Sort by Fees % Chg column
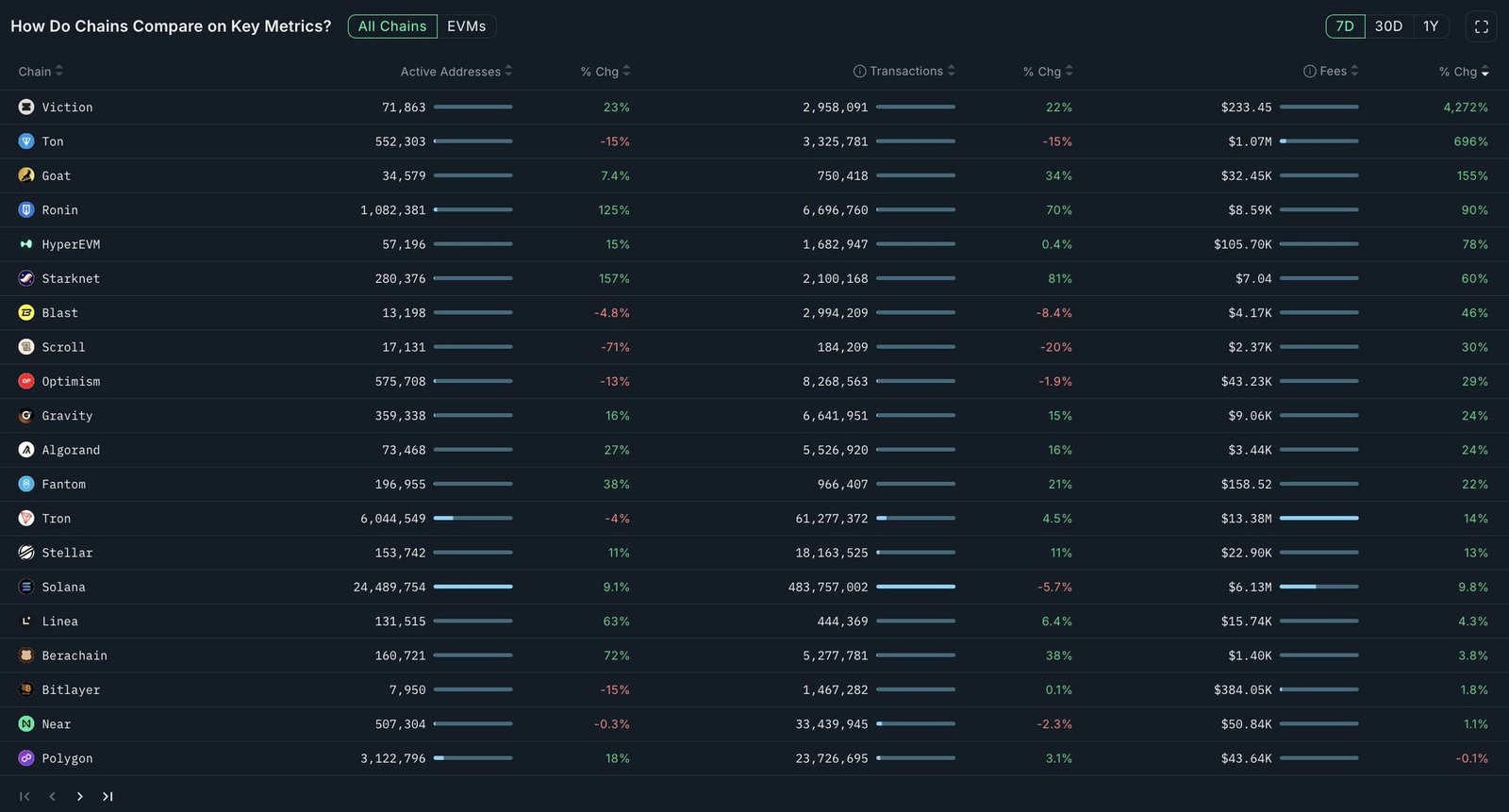 pyautogui.click(x=1464, y=72)
